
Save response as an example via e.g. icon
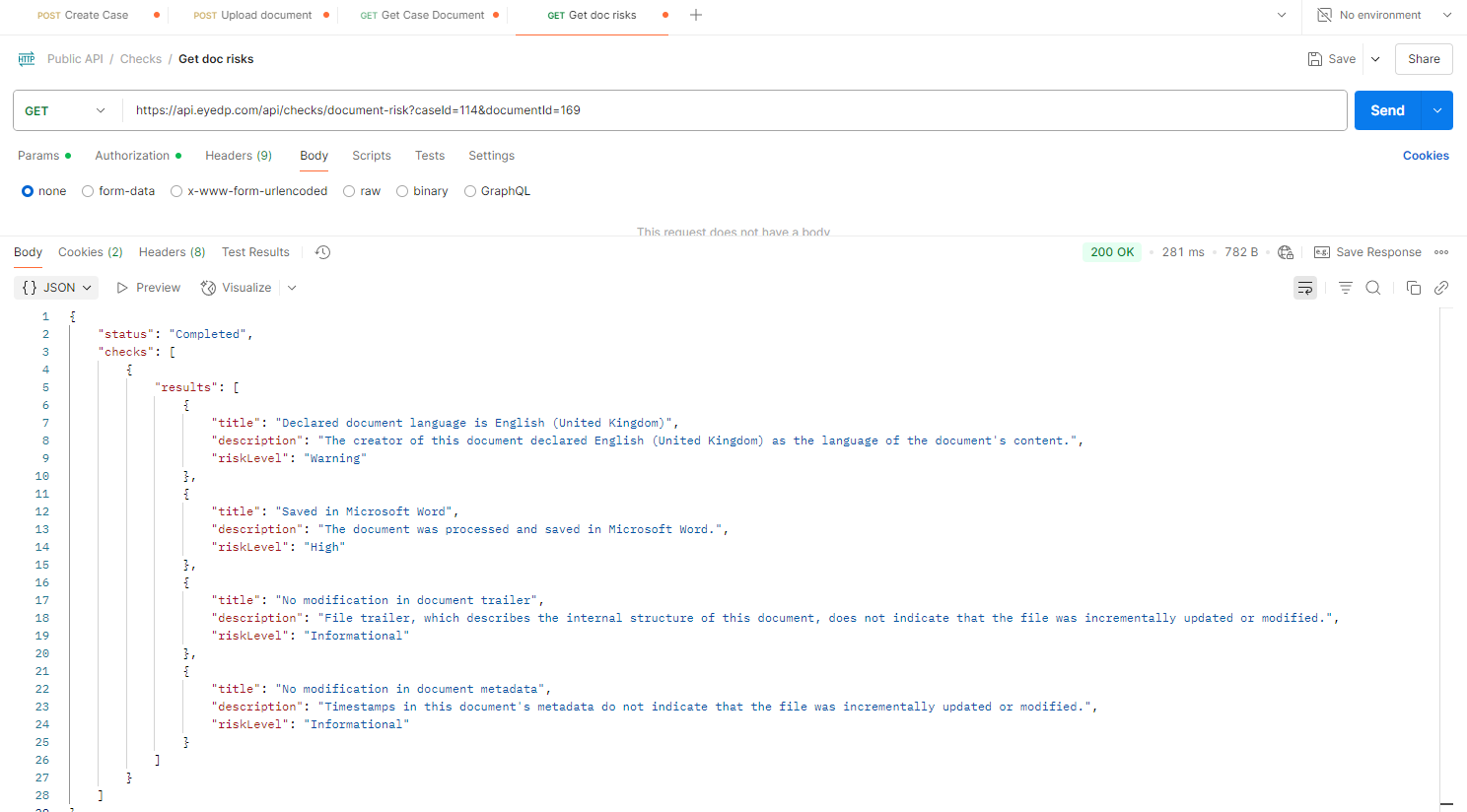click(1322, 251)
